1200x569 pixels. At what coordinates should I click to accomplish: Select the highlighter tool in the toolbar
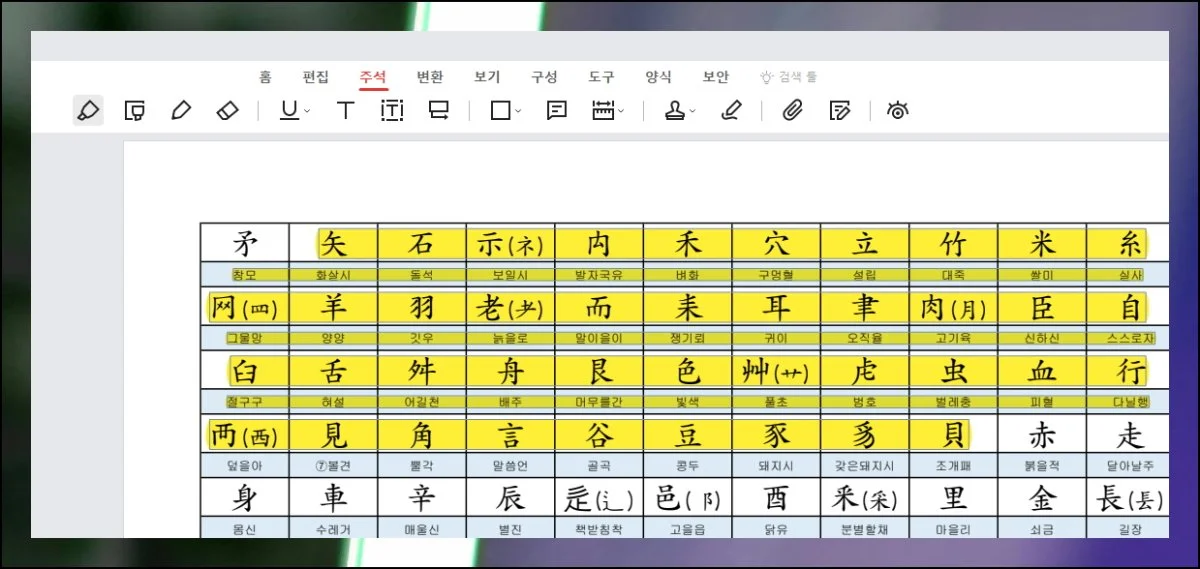[x=88, y=111]
